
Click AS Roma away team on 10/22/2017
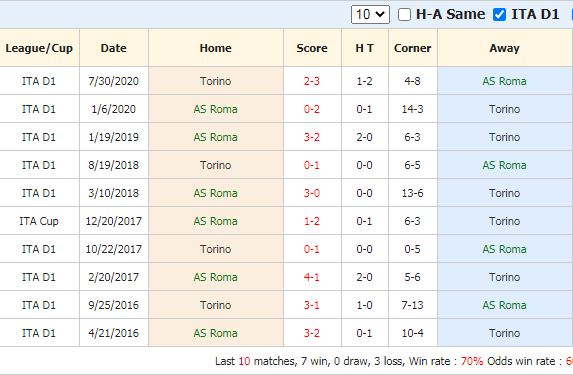504,249
